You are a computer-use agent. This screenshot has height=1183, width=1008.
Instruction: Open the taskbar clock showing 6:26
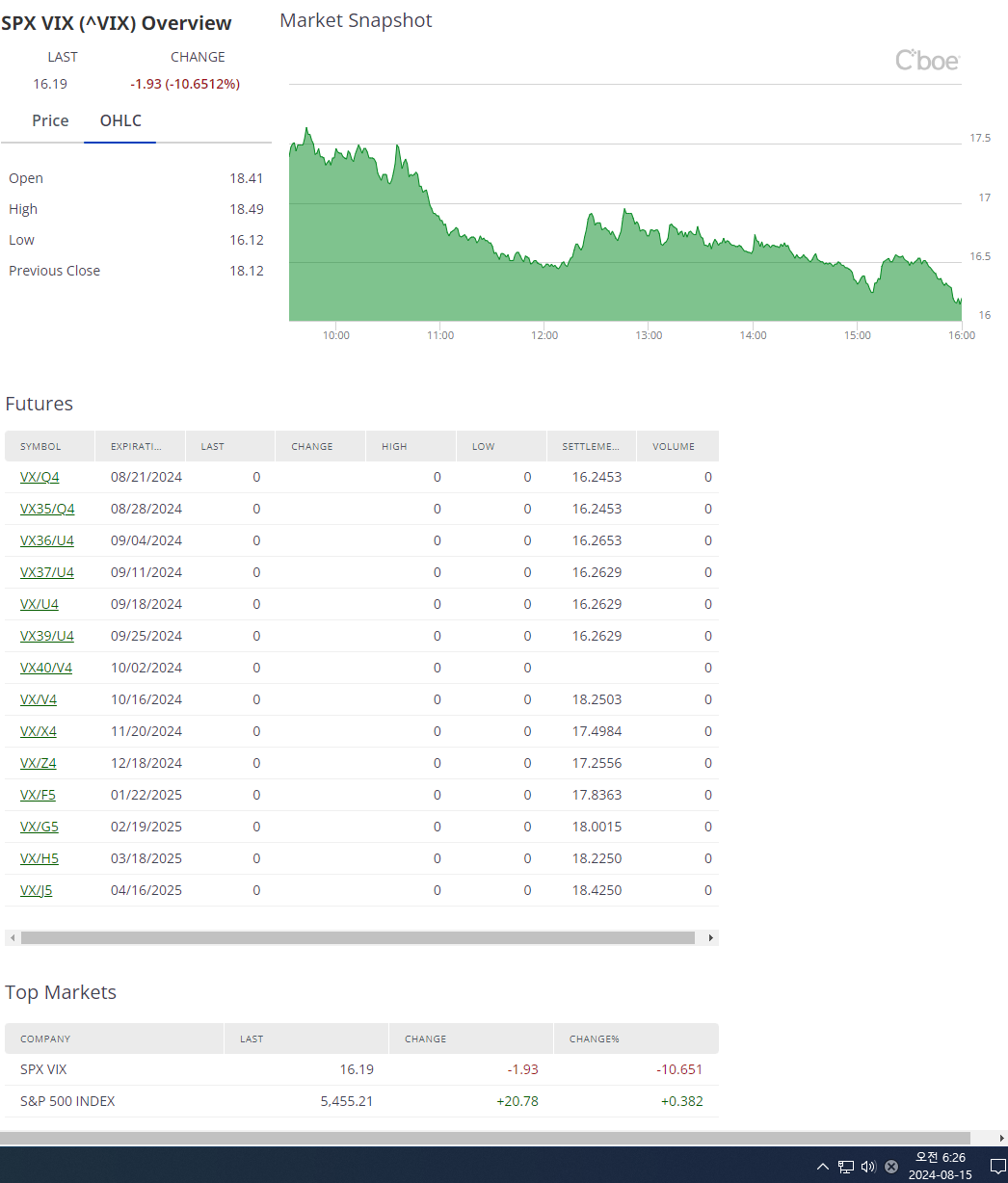tap(941, 1166)
